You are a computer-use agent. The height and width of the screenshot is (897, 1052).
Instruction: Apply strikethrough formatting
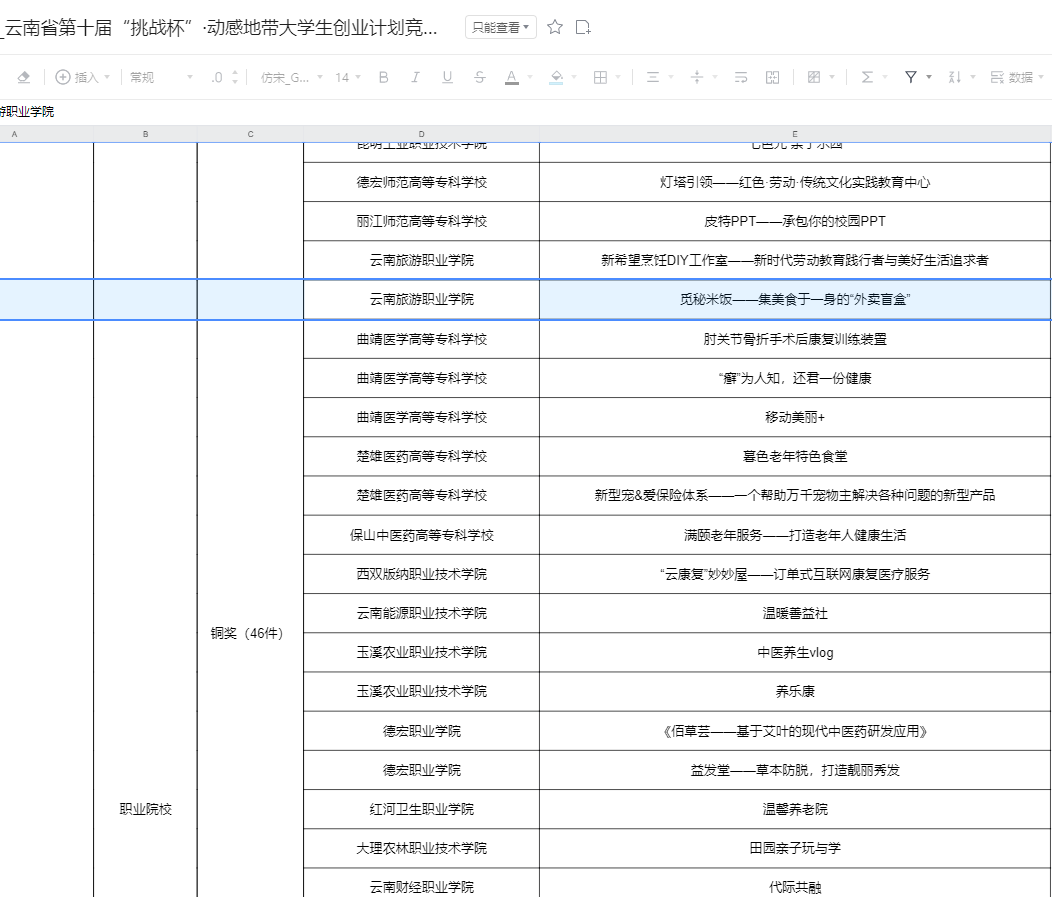point(479,77)
